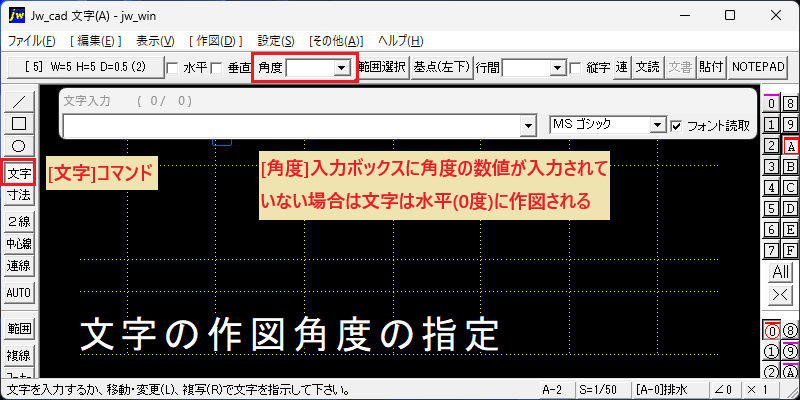Enable the 水平 horizontal checkbox
This screenshot has width=800, height=400.
pyautogui.click(x=173, y=68)
